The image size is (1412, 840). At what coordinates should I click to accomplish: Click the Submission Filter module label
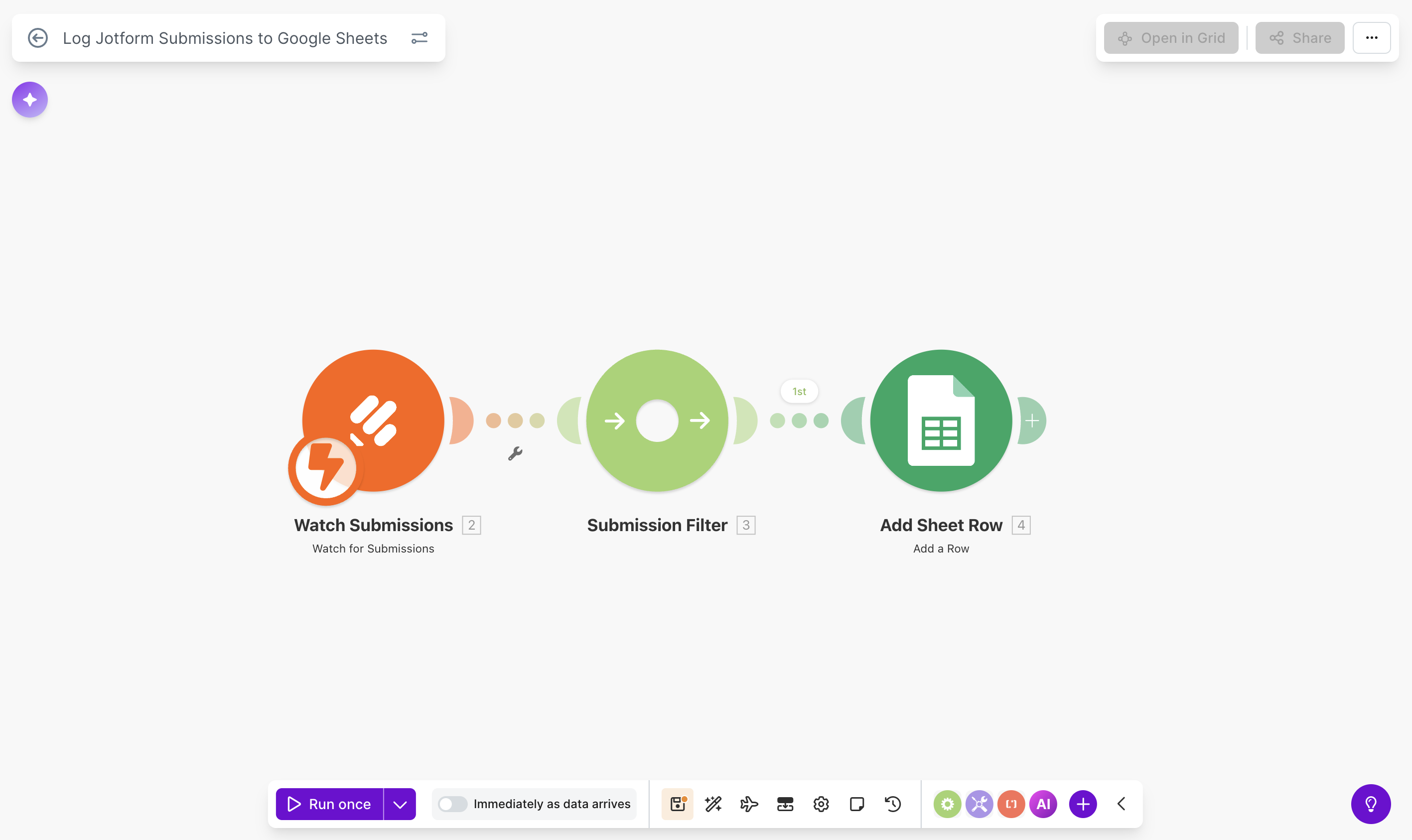657,525
